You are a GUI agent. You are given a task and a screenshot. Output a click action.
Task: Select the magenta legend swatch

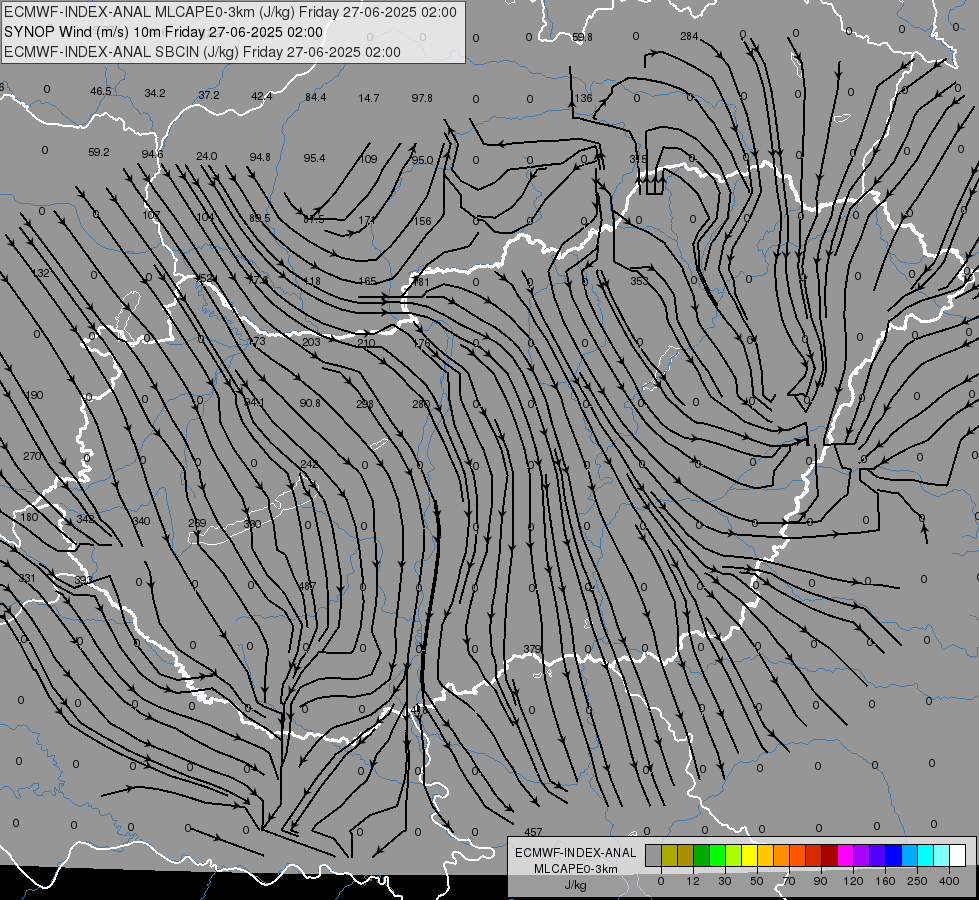pyautogui.click(x=845, y=855)
